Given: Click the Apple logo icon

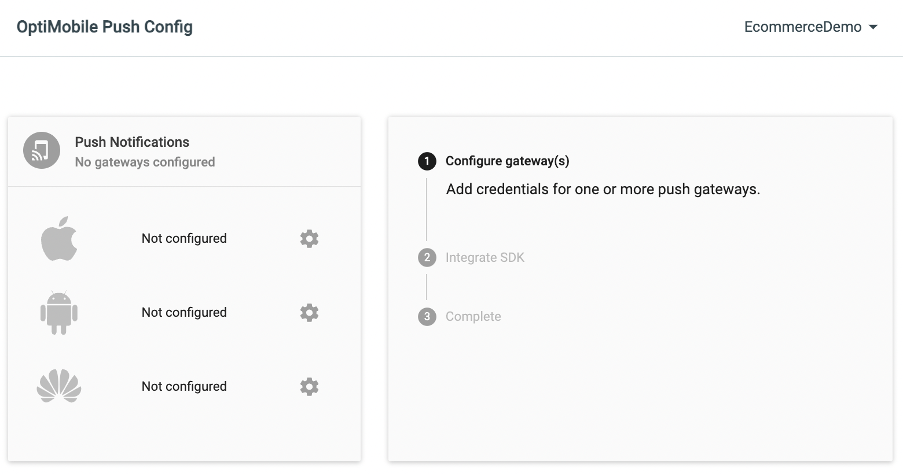Looking at the screenshot, I should pyautogui.click(x=59, y=239).
